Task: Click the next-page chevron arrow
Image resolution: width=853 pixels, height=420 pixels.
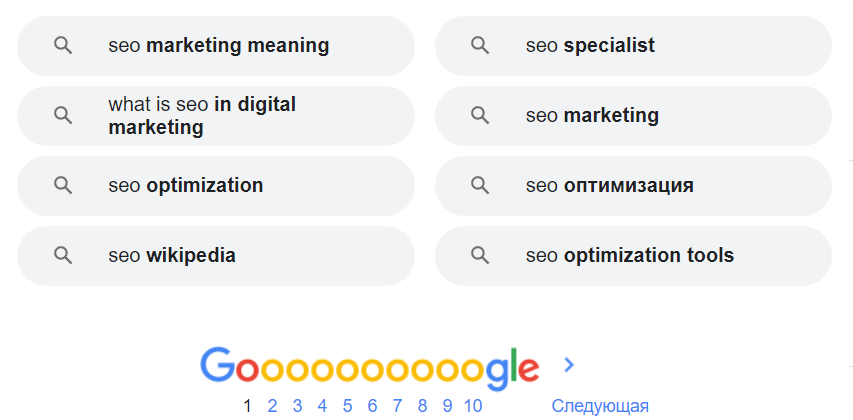Action: tap(569, 365)
